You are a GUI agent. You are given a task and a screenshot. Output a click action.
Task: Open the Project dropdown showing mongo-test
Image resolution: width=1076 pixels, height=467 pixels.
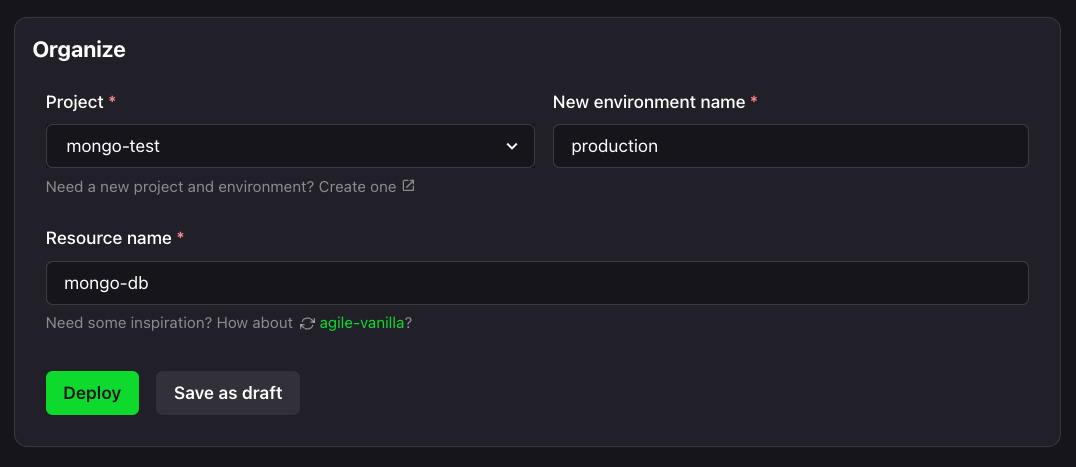click(x=290, y=146)
